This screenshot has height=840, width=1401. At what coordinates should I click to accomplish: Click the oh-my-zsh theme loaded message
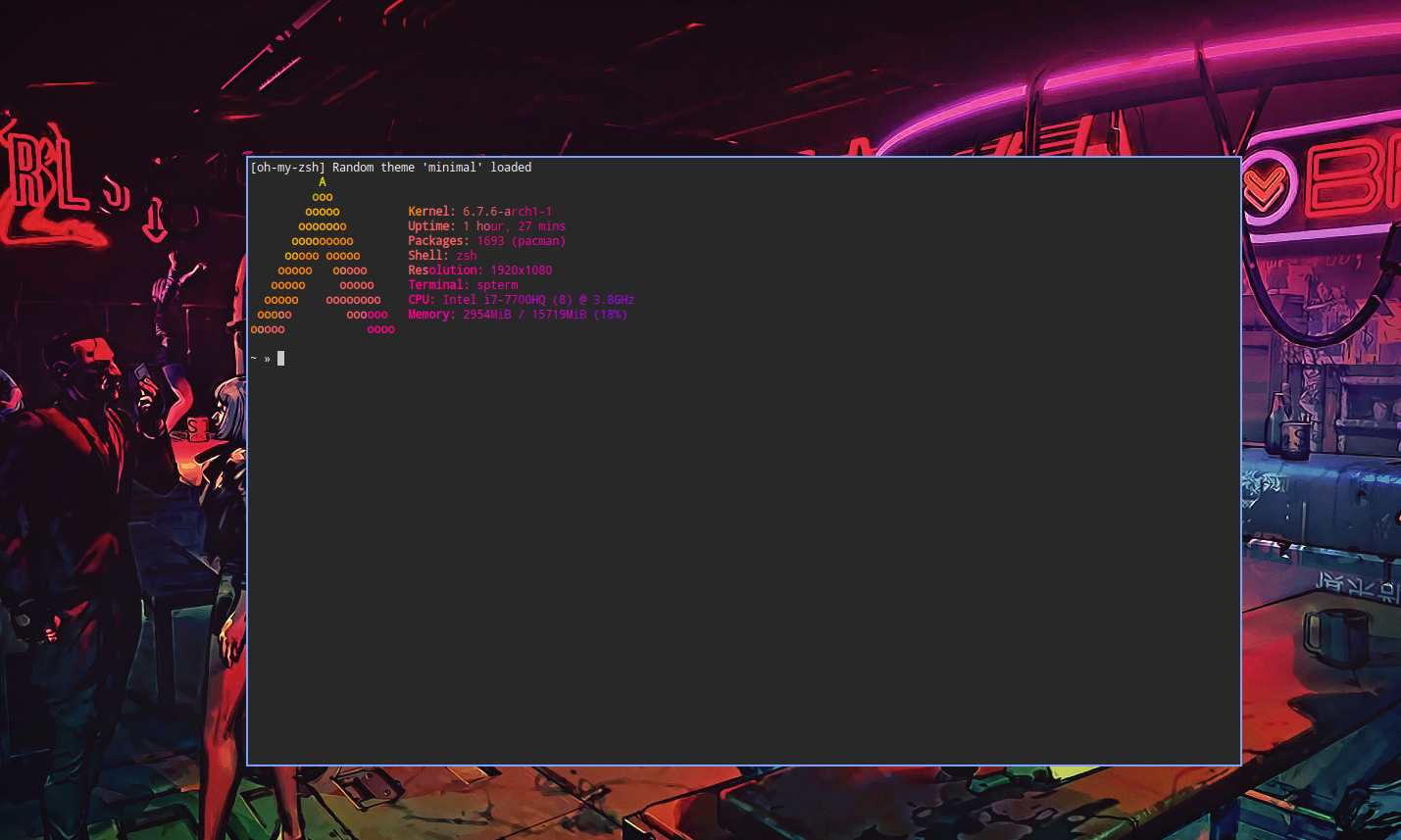[391, 168]
